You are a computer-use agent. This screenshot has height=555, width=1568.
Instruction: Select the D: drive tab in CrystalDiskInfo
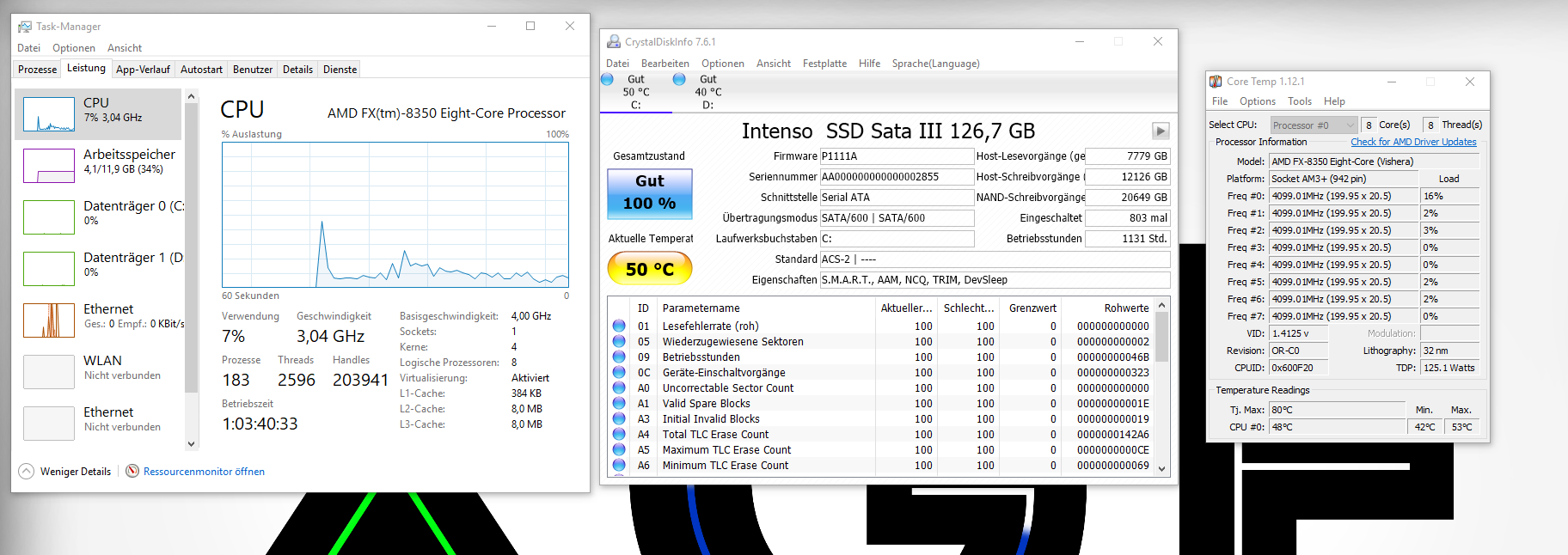pyautogui.click(x=707, y=92)
